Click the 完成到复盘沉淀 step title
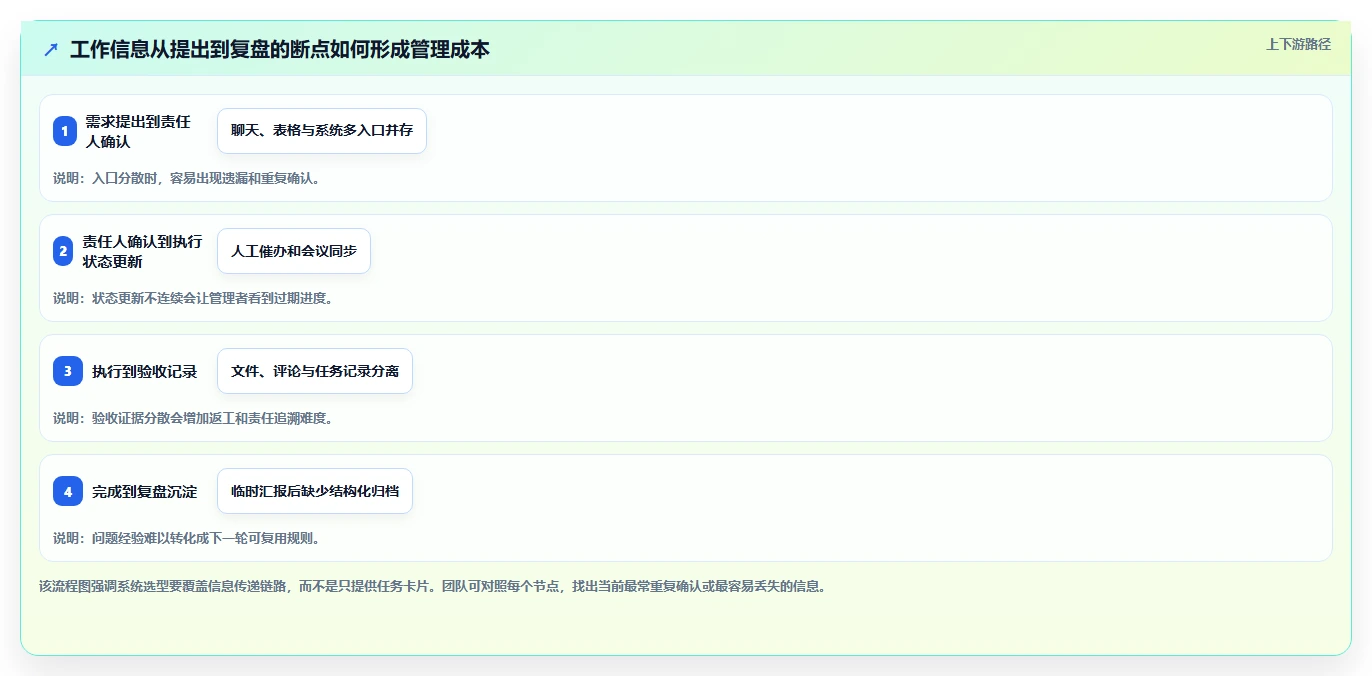Screen dimensions: 1372x676 coord(145,491)
